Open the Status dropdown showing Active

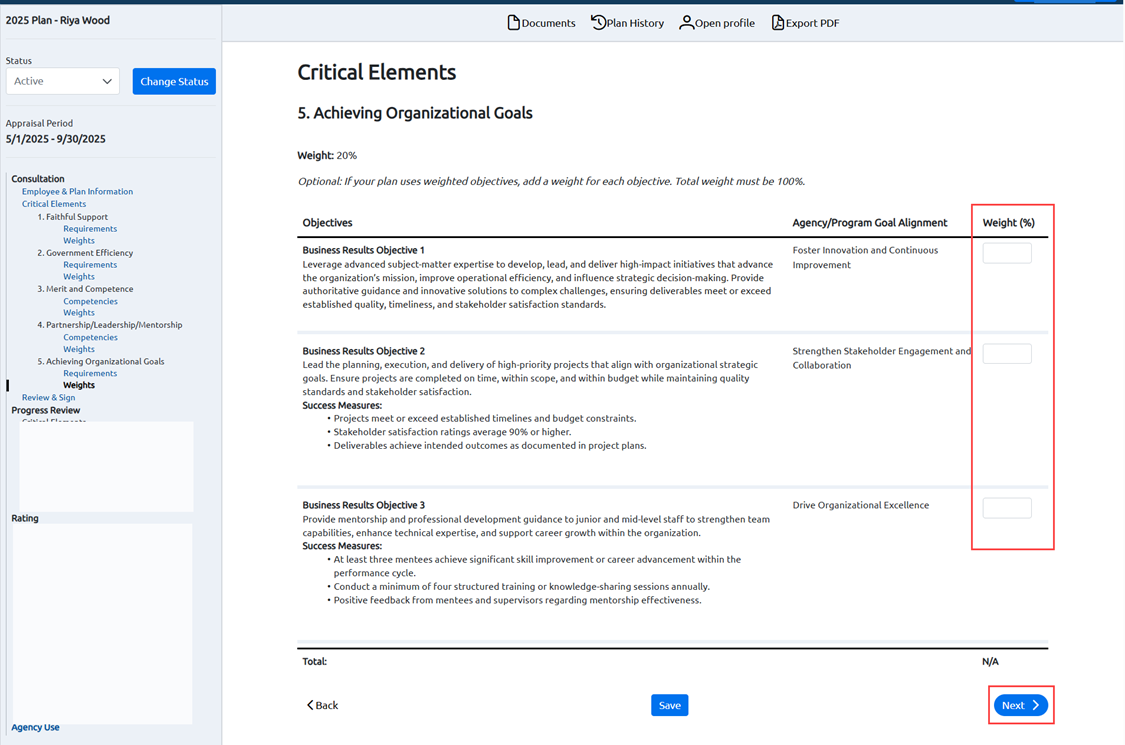[x=62, y=81]
